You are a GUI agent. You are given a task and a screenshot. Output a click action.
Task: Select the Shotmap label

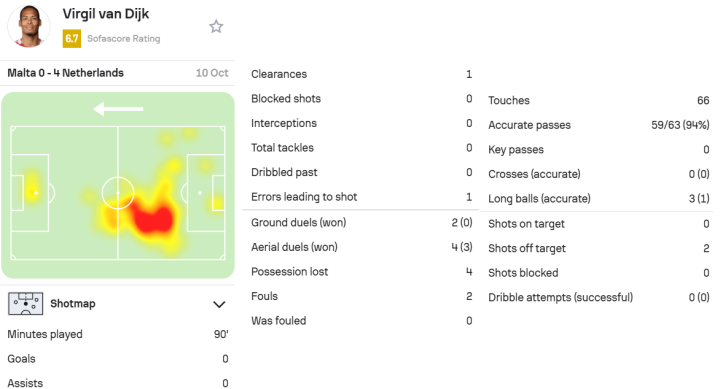(73, 304)
